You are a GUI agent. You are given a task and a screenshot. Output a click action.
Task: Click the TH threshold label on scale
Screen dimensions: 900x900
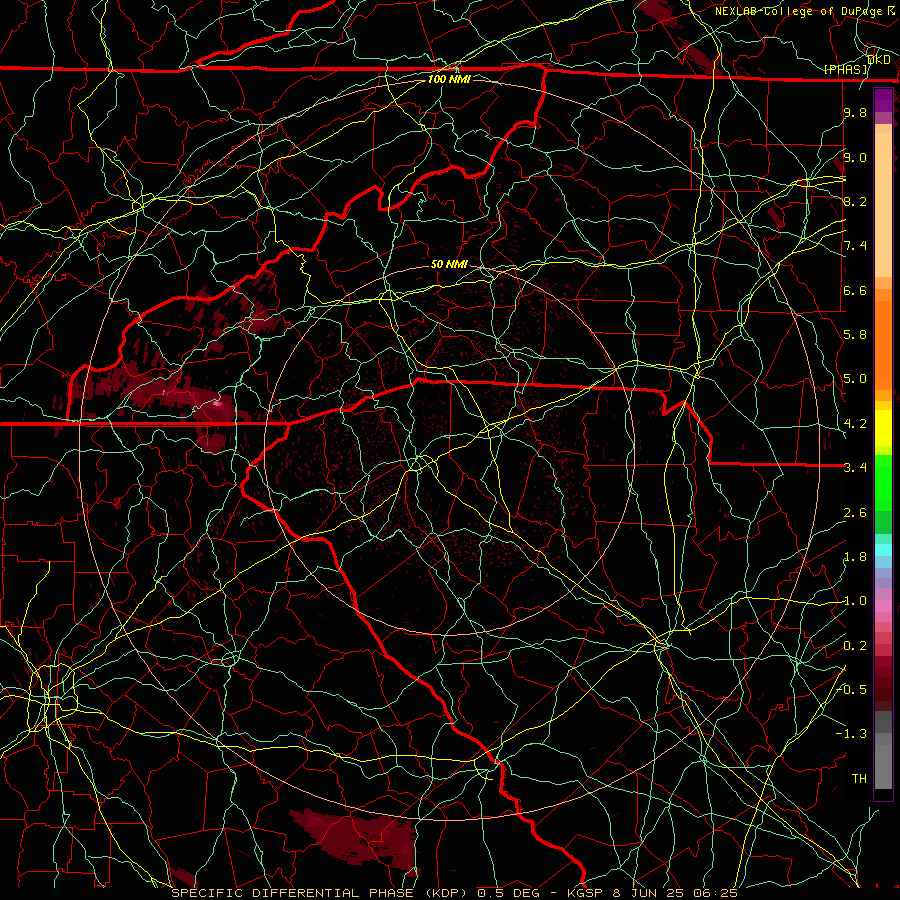[x=859, y=778]
